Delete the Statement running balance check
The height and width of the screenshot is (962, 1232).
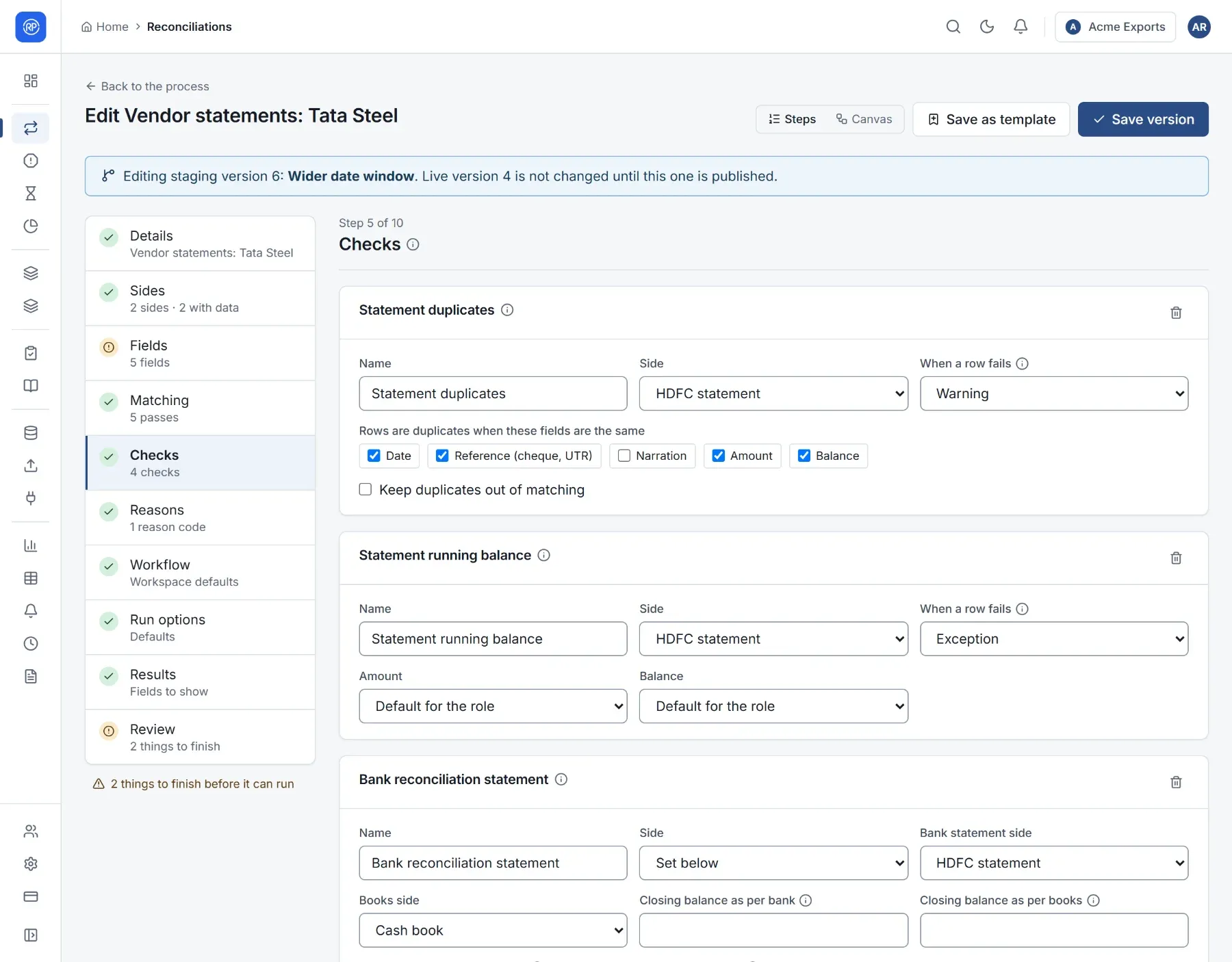point(1176,558)
